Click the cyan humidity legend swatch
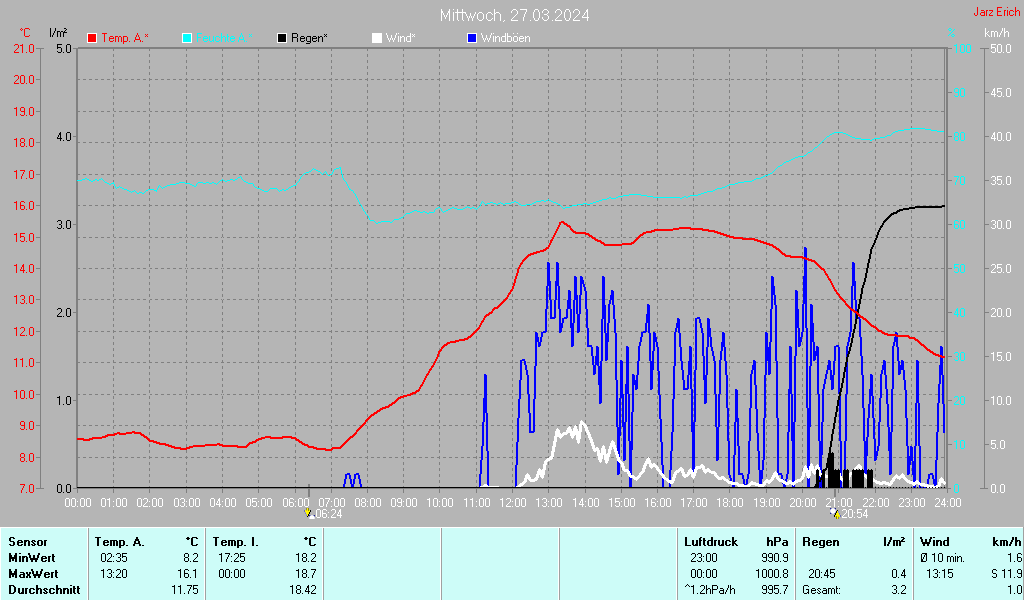1024x600 pixels. click(187, 38)
